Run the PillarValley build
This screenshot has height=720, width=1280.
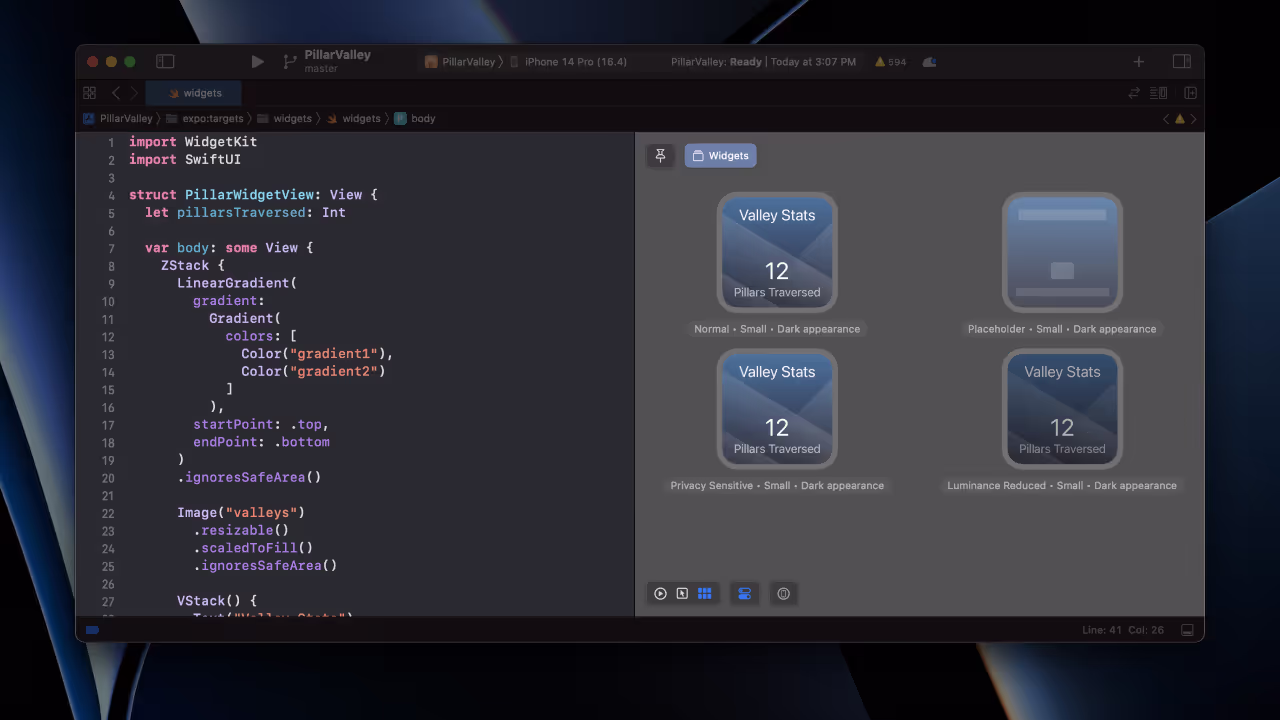pyautogui.click(x=257, y=62)
